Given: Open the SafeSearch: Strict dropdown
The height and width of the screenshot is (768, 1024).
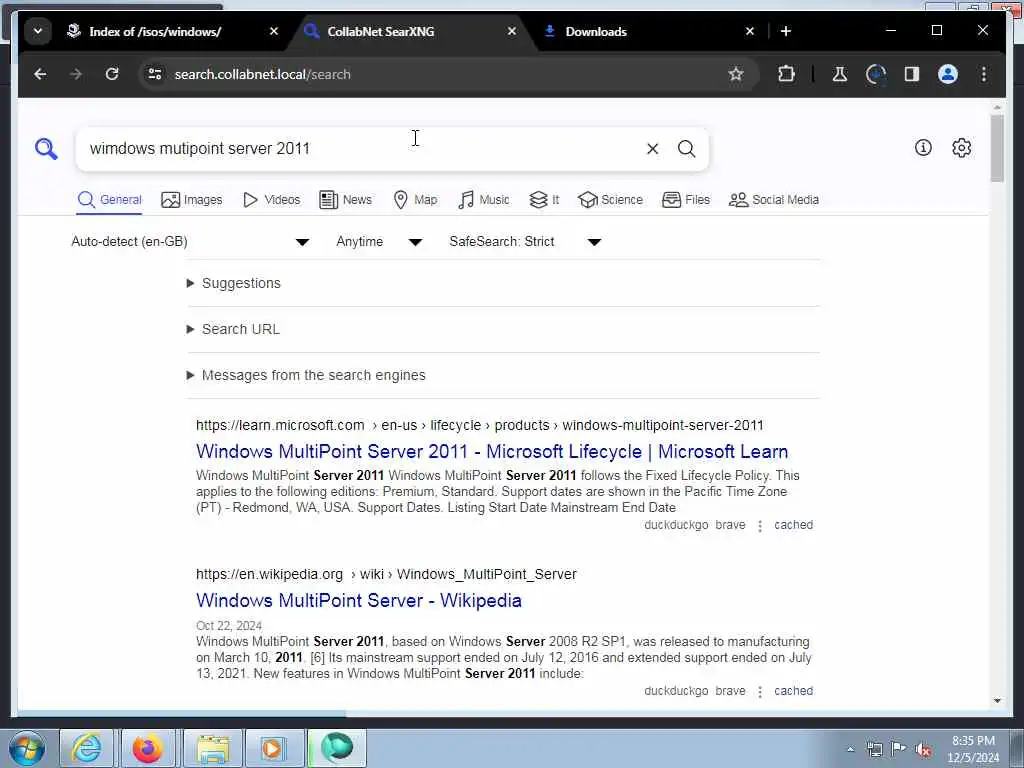Looking at the screenshot, I should click(525, 242).
